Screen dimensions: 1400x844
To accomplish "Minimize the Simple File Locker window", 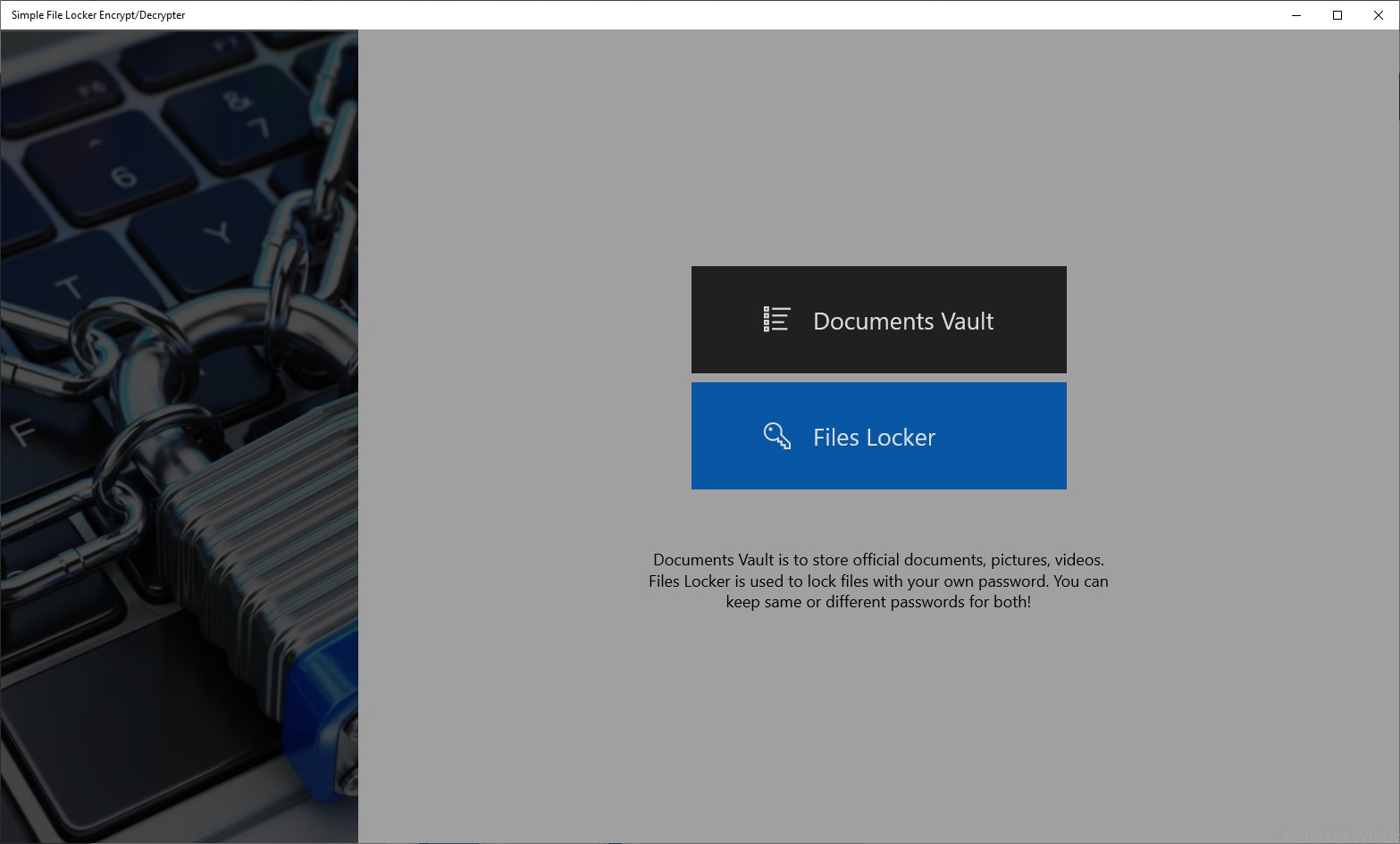I will [1296, 15].
